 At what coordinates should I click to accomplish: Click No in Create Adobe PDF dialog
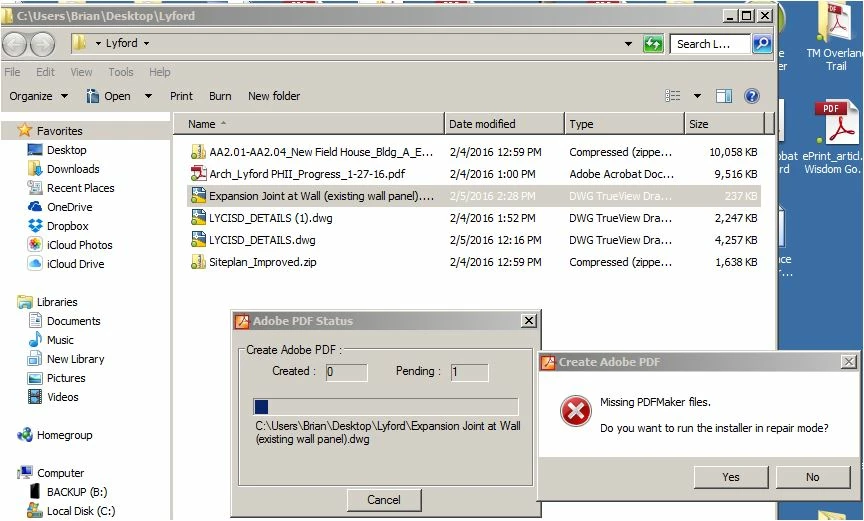pos(813,477)
